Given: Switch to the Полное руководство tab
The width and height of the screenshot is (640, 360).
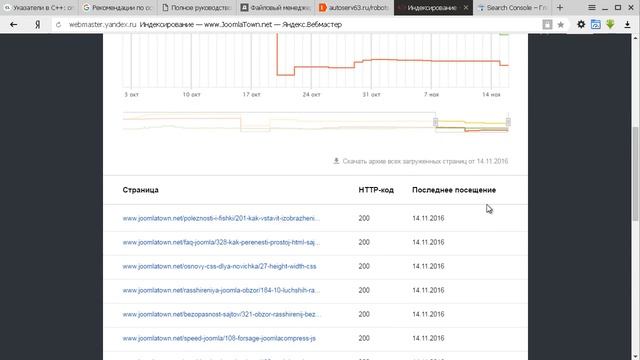Looking at the screenshot, I should point(196,7).
